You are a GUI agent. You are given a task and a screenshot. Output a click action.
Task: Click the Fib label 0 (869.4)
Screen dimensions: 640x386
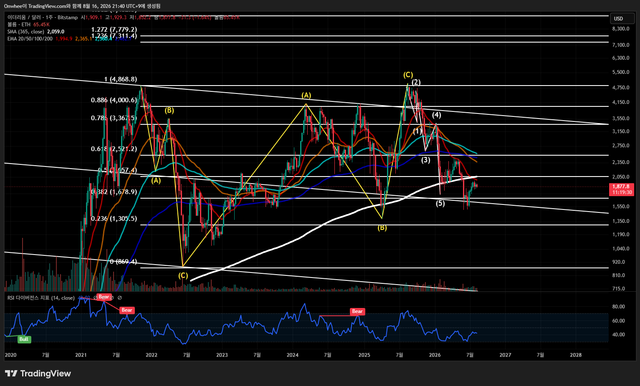[x=123, y=262]
